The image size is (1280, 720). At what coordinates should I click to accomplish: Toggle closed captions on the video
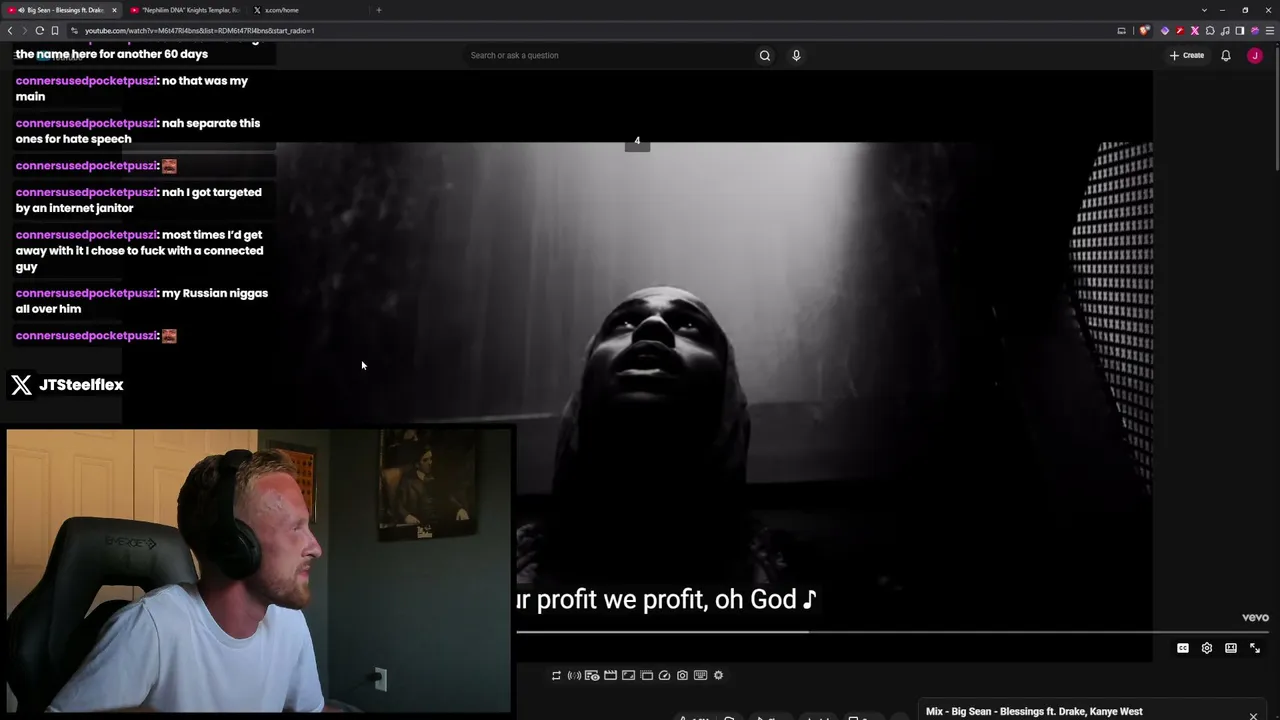[1183, 648]
